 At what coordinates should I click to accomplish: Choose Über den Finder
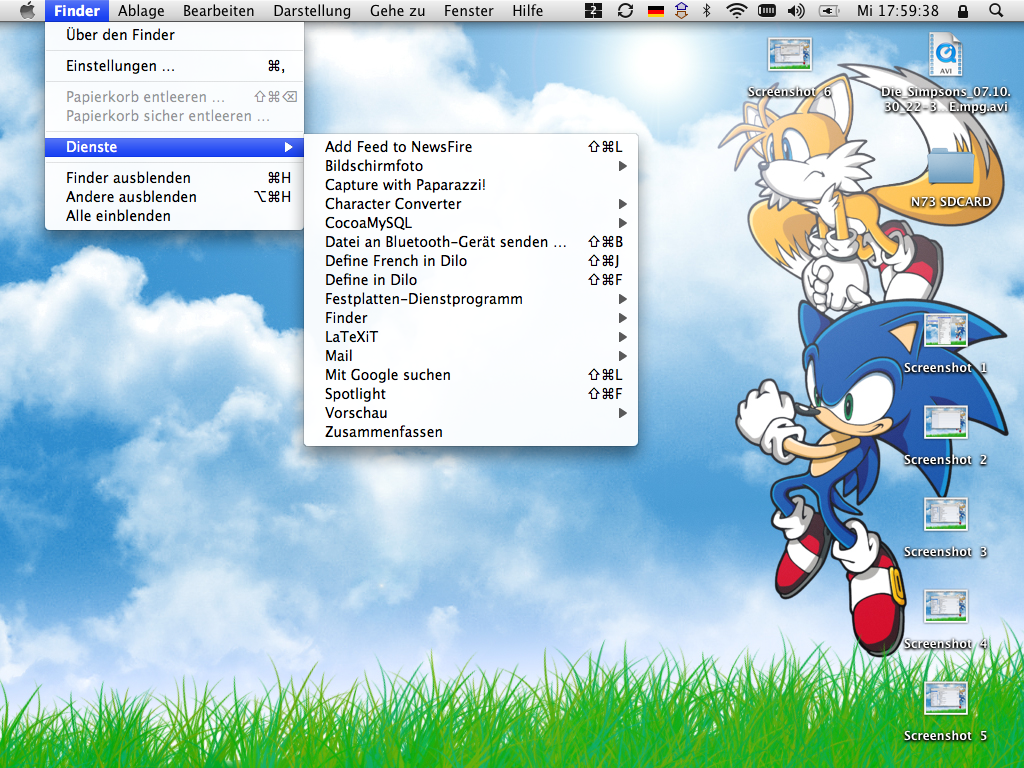pyautogui.click(x=174, y=35)
